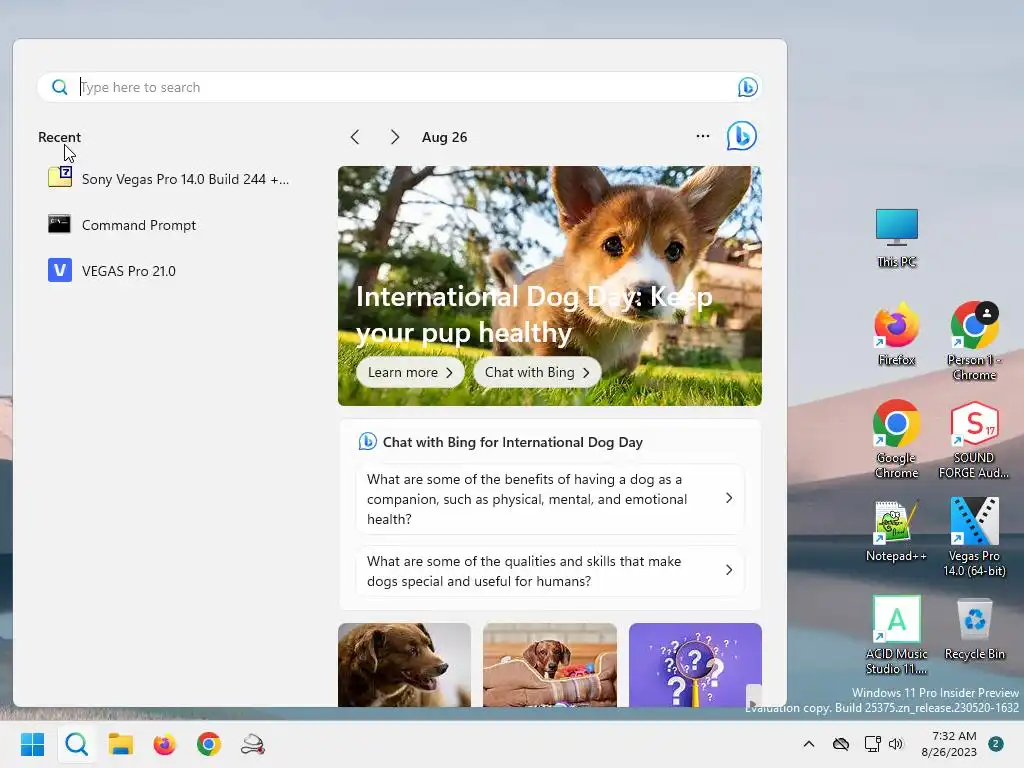Click the Chat with Bing for International Dog Day heading
This screenshot has height=768, width=1024.
[513, 442]
